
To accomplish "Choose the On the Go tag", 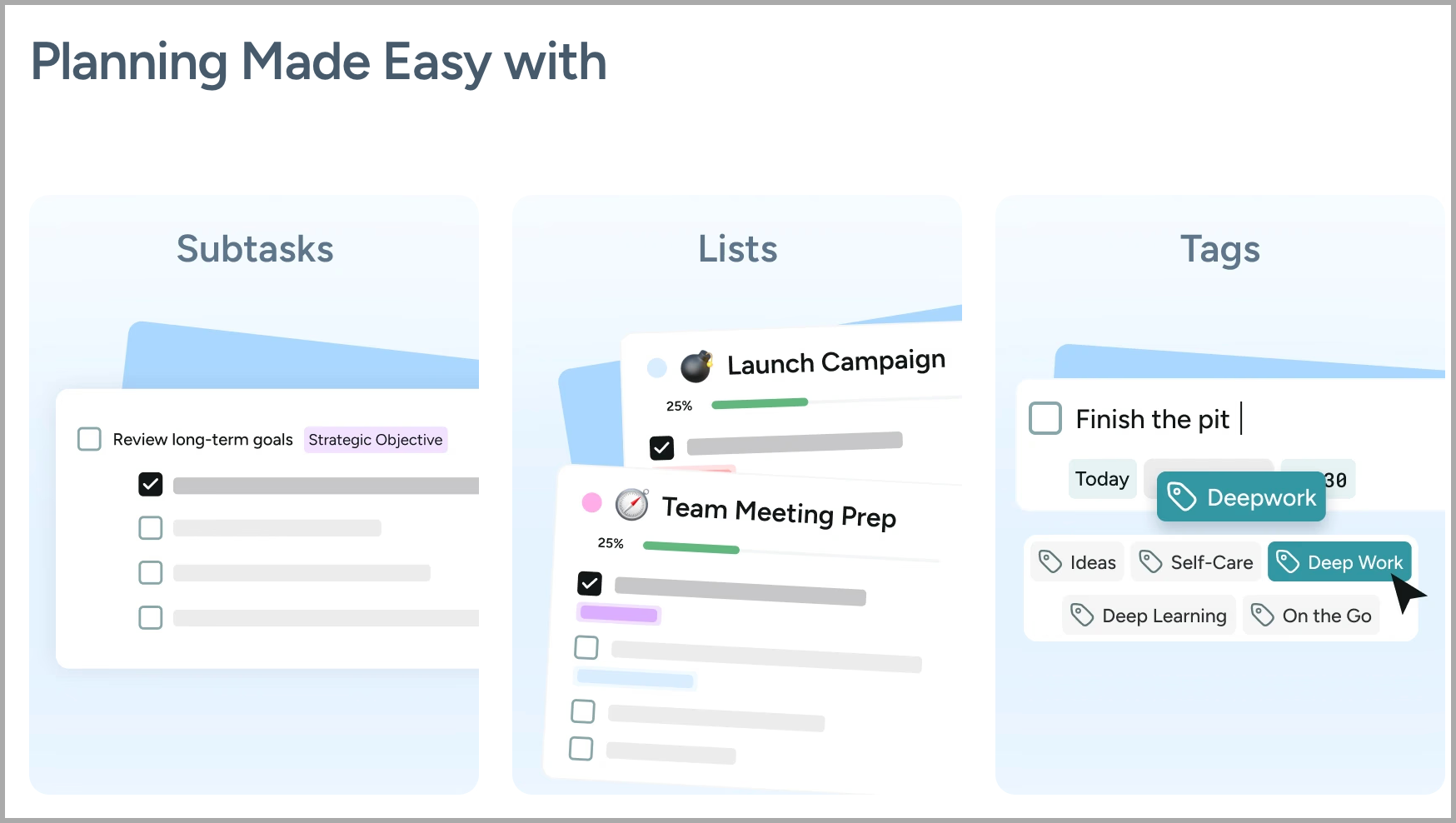I will click(1311, 616).
